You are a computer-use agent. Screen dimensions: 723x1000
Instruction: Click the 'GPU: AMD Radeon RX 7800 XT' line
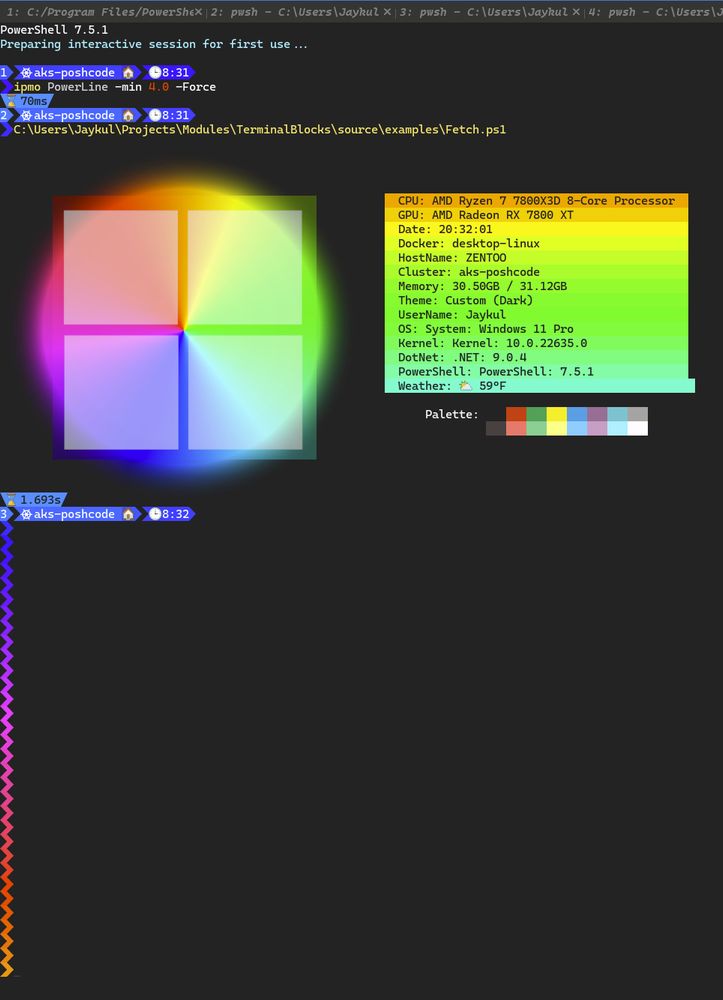tap(536, 215)
